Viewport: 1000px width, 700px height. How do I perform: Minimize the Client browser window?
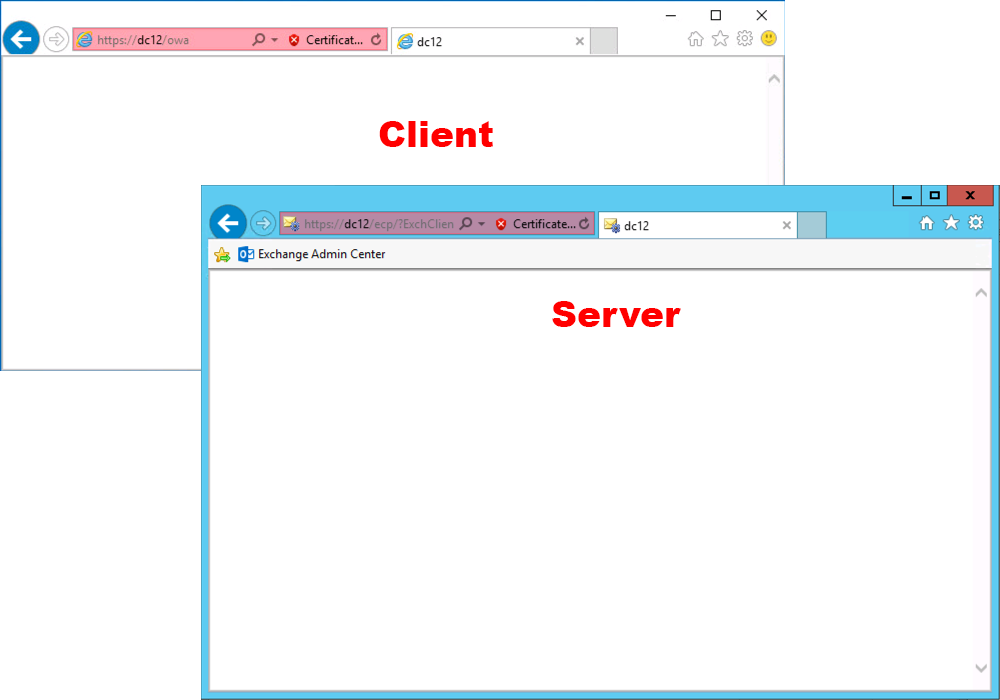point(671,15)
